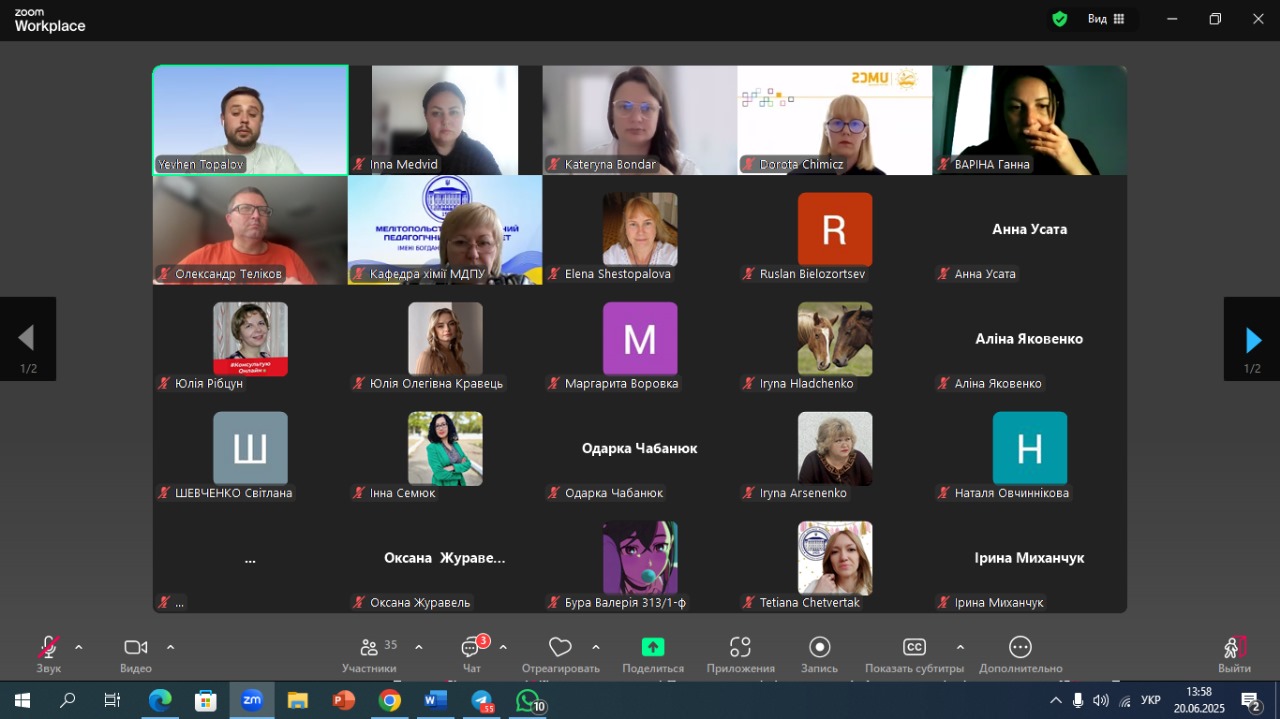The width and height of the screenshot is (1280, 719).
Task: Unmute the microphone audio button
Action: [48, 654]
